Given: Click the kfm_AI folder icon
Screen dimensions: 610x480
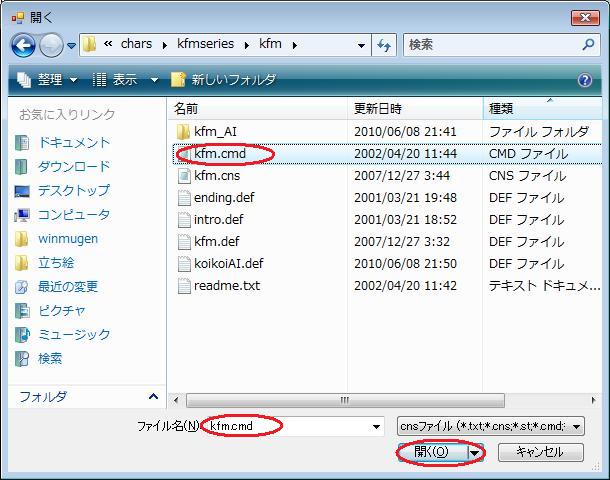Looking at the screenshot, I should [183, 132].
